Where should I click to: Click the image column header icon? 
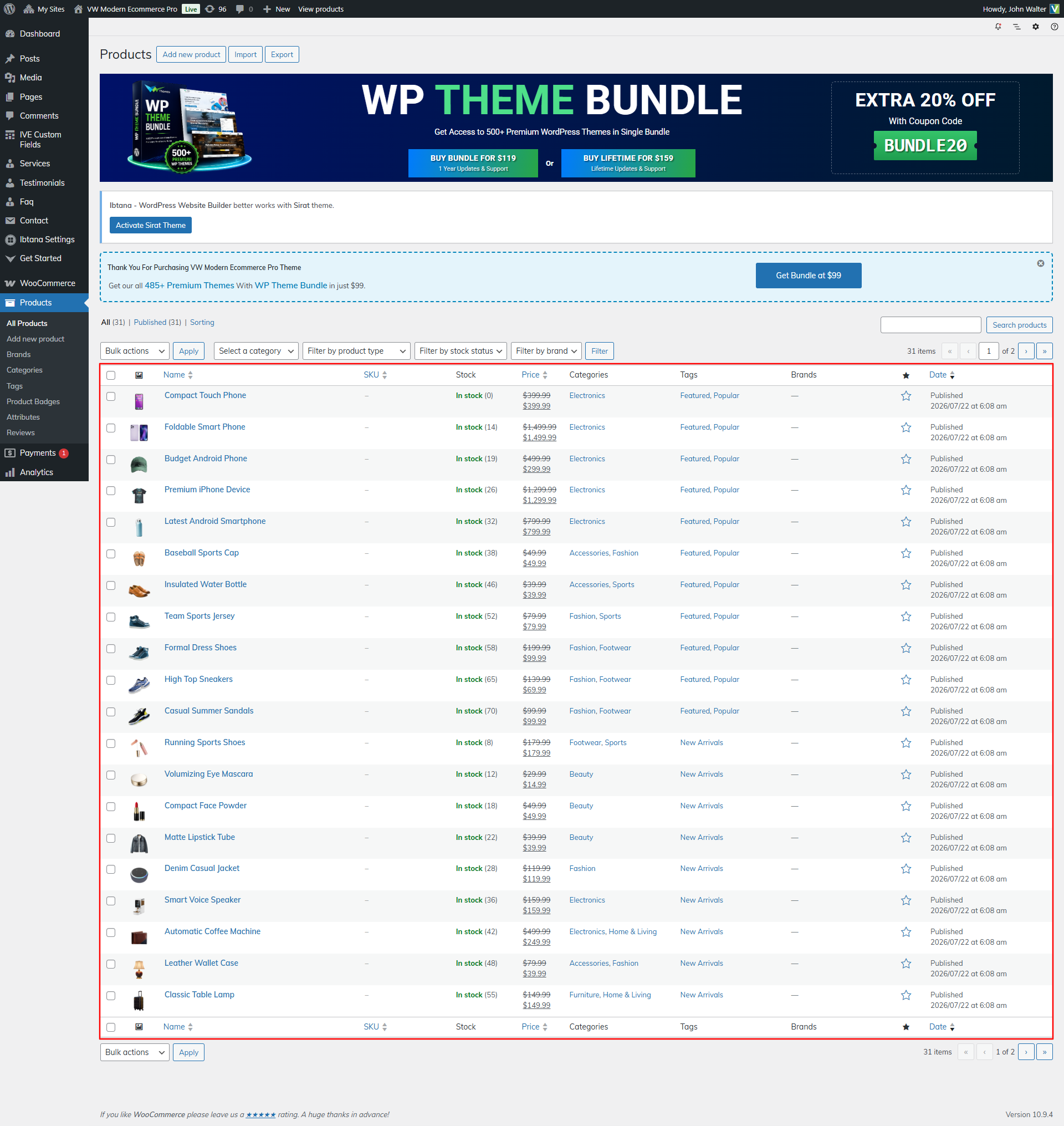pyautogui.click(x=139, y=375)
